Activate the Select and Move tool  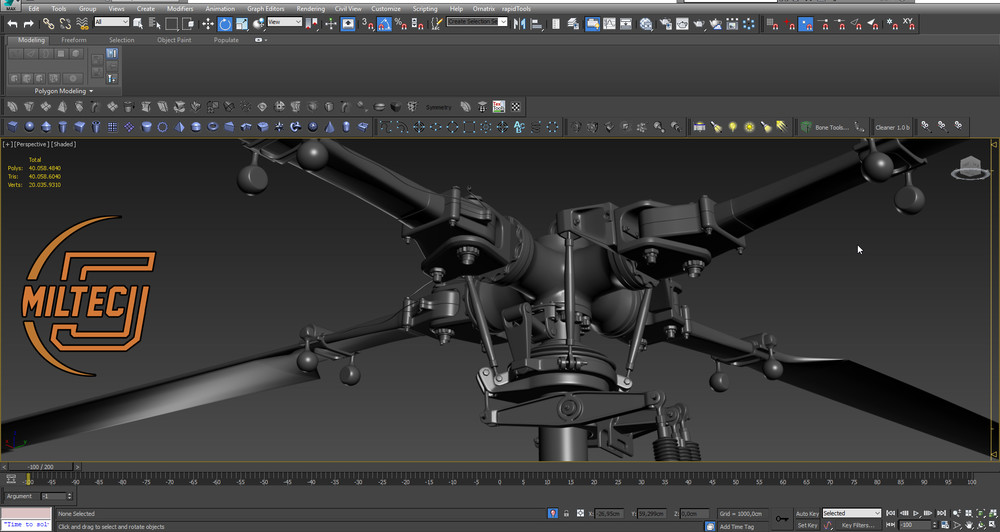[208, 23]
